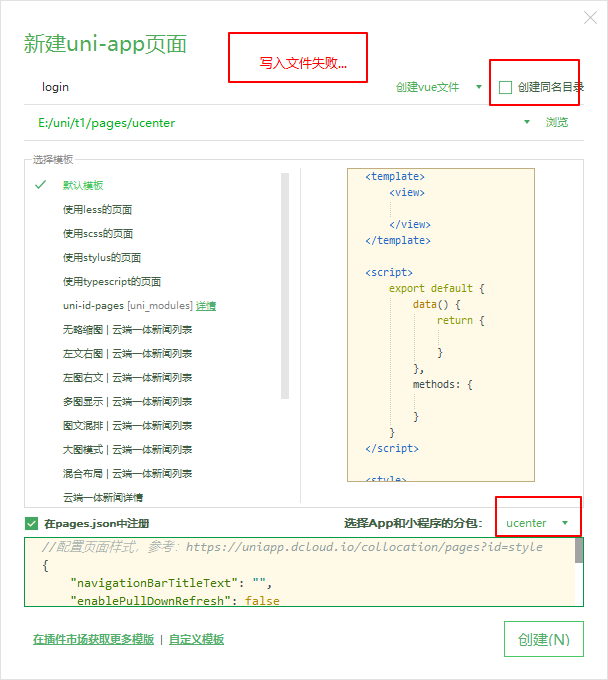Image resolution: width=608 pixels, height=680 pixels.
Task: Click the navigationBarTitleText line in config
Action: coord(172,583)
